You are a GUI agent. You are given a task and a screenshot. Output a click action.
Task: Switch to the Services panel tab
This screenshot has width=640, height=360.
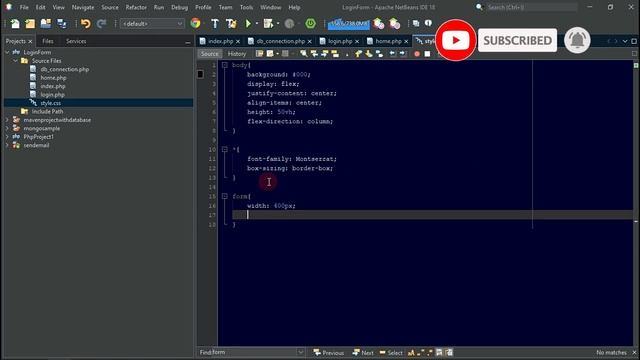(x=76, y=41)
